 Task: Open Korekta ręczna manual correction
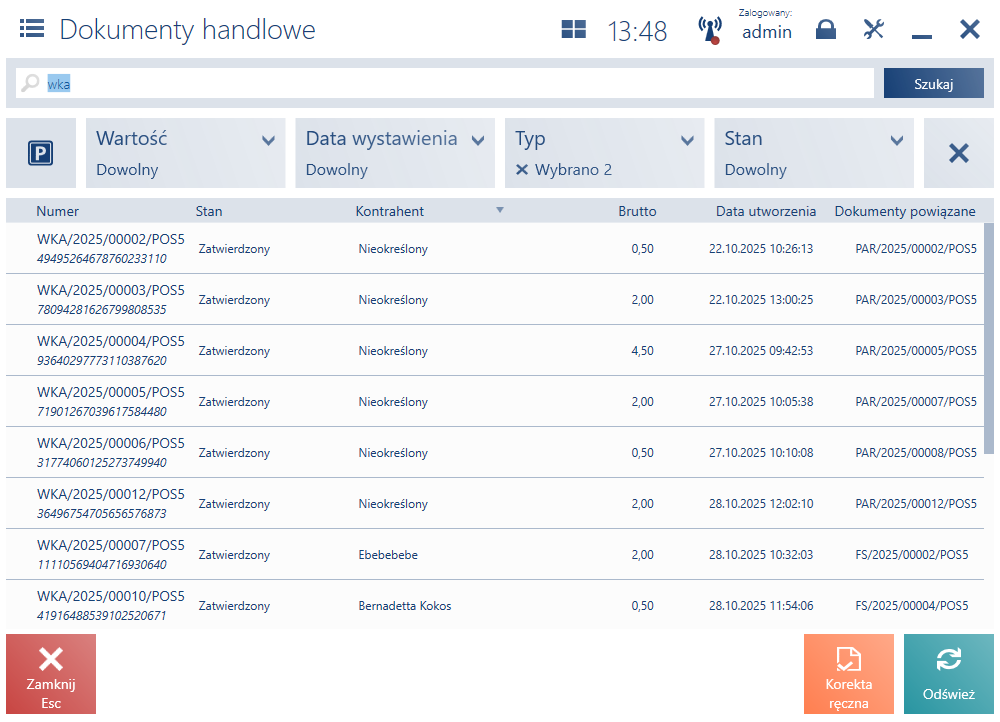[x=849, y=674]
